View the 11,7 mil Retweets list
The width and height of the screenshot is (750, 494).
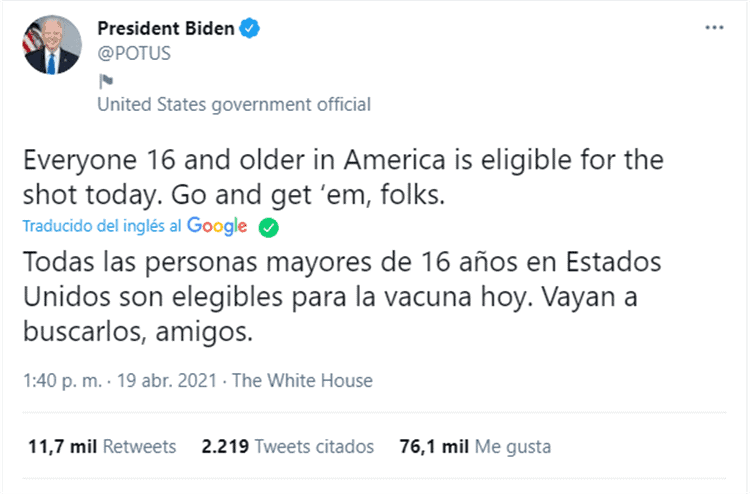coord(99,446)
